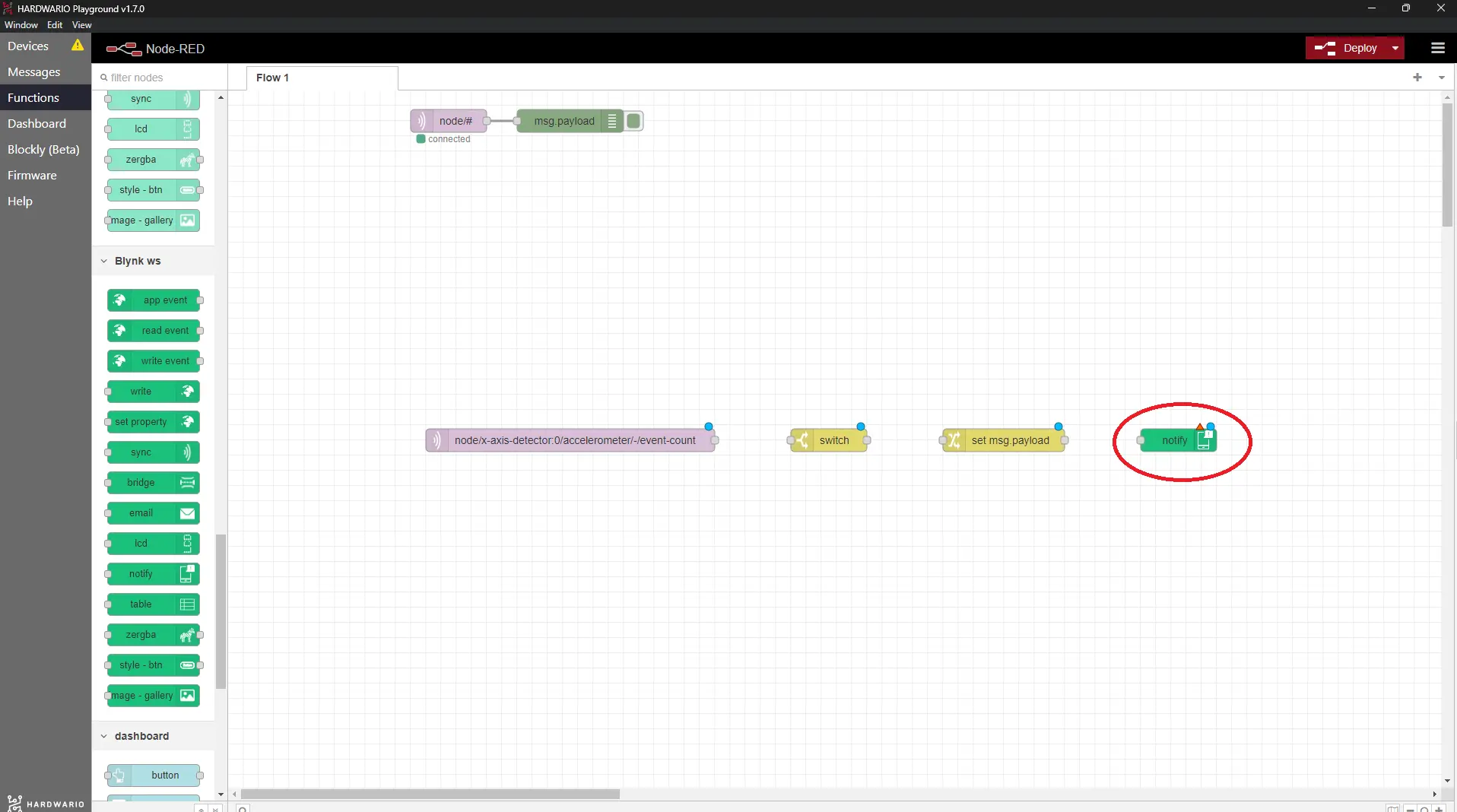The width and height of the screenshot is (1457, 812).
Task: Open the Messages section
Action: tap(33, 71)
